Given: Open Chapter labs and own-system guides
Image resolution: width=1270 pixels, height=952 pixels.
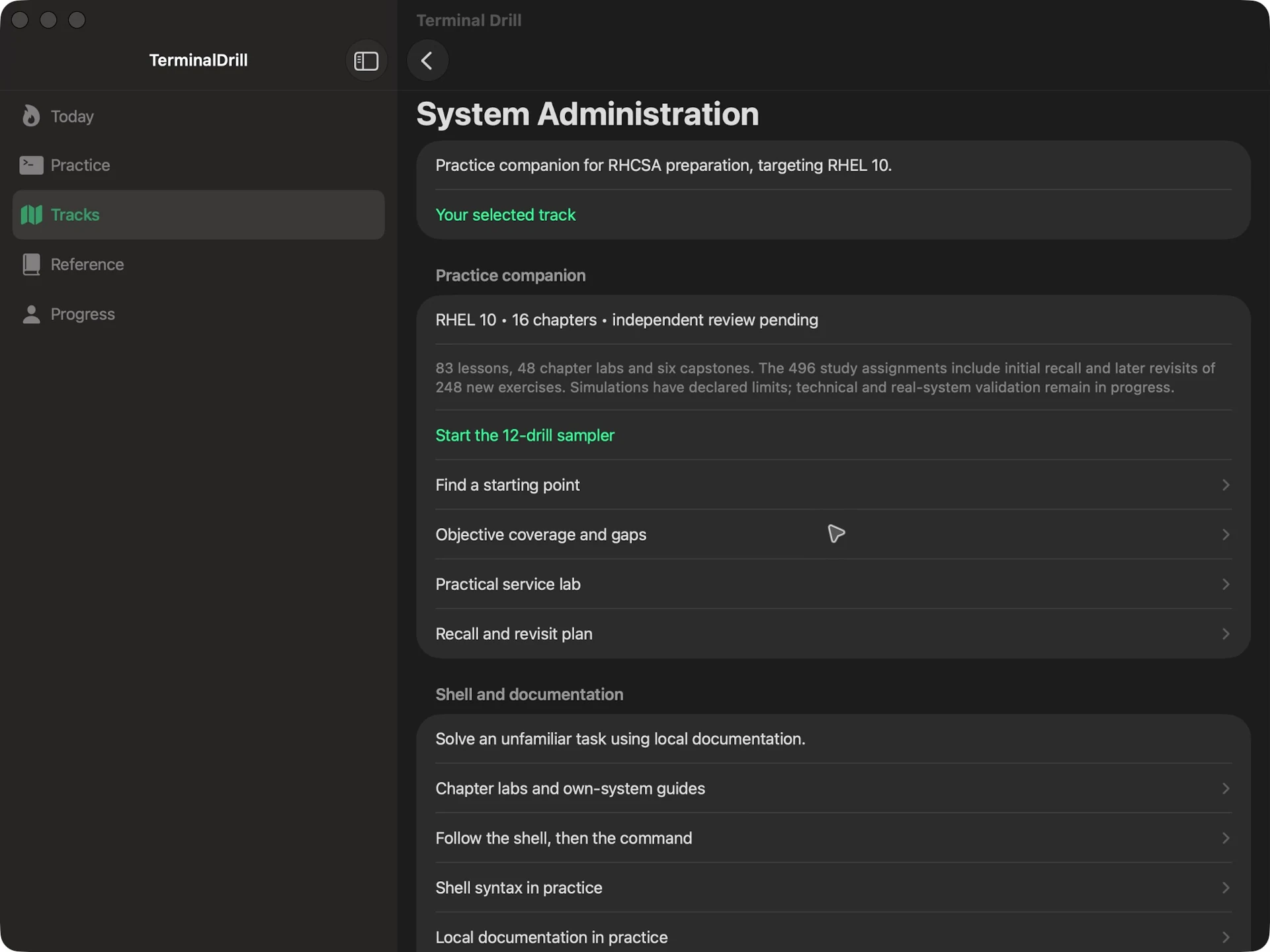Looking at the screenshot, I should pyautogui.click(x=833, y=788).
